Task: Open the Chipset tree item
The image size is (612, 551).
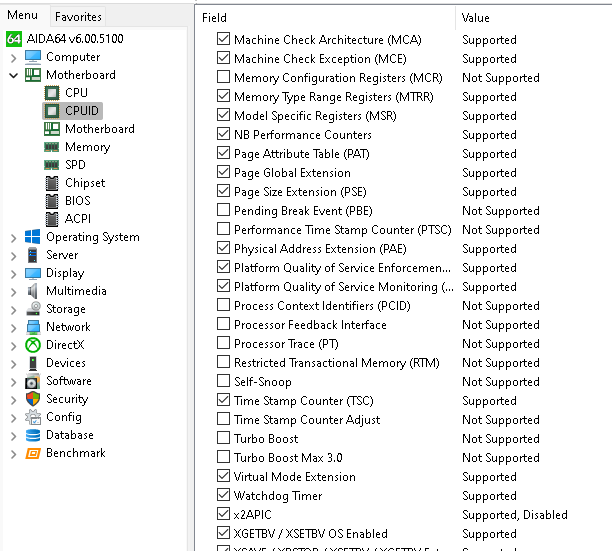Action: pyautogui.click(x=84, y=183)
